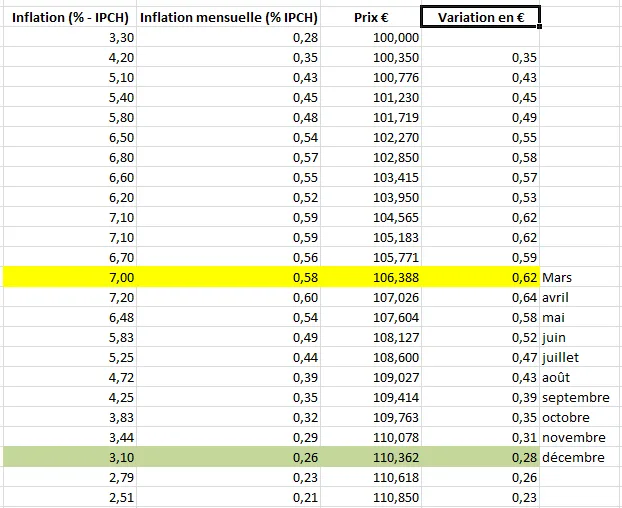Click the inflation cell with value 6,48
The height and width of the screenshot is (508, 622).
click(119, 317)
